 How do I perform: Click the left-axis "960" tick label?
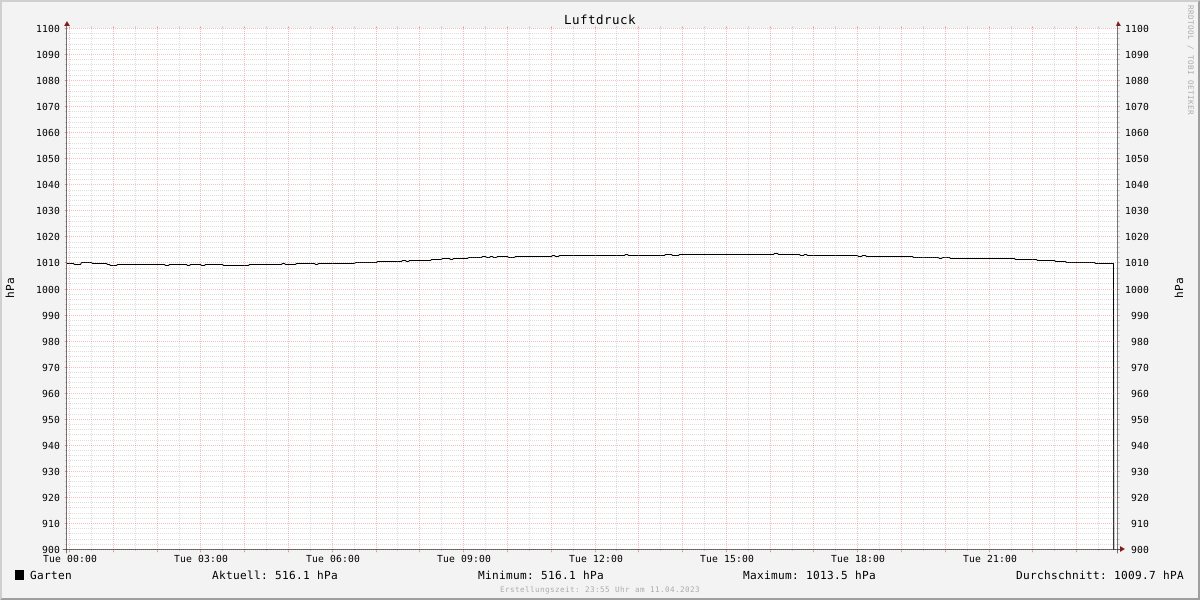(51, 394)
